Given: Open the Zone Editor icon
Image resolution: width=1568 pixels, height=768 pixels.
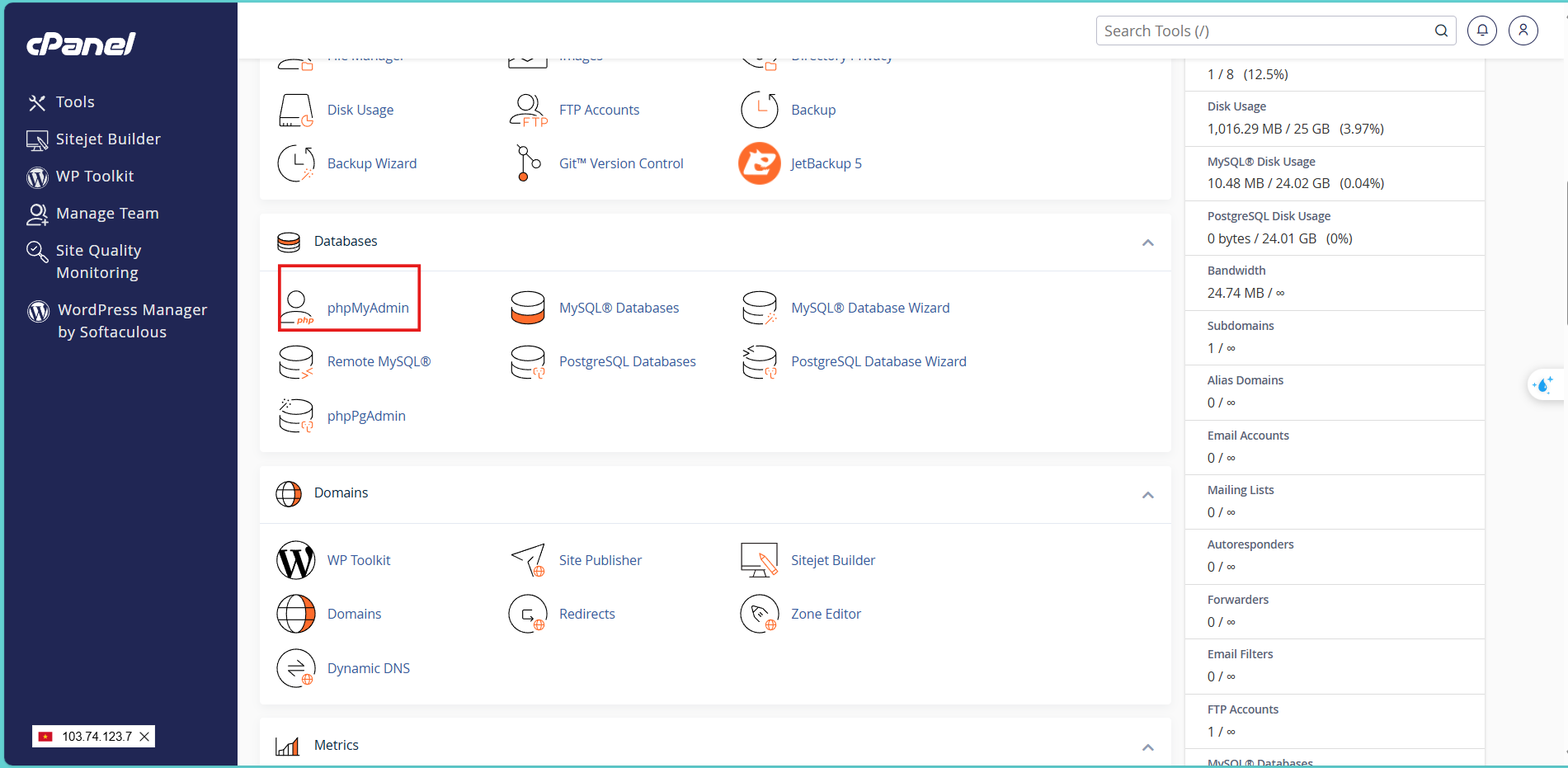Looking at the screenshot, I should point(760,614).
